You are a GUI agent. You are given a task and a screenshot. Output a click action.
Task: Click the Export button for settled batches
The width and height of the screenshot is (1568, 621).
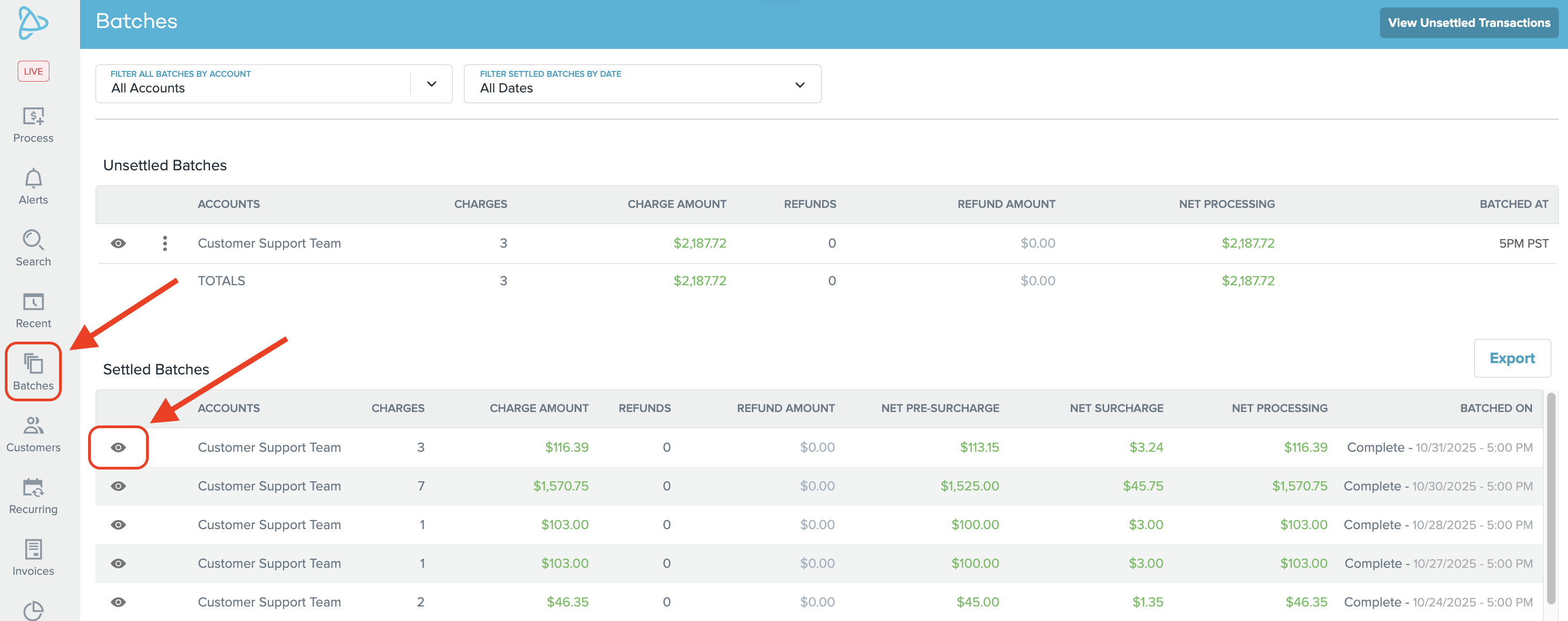1512,358
